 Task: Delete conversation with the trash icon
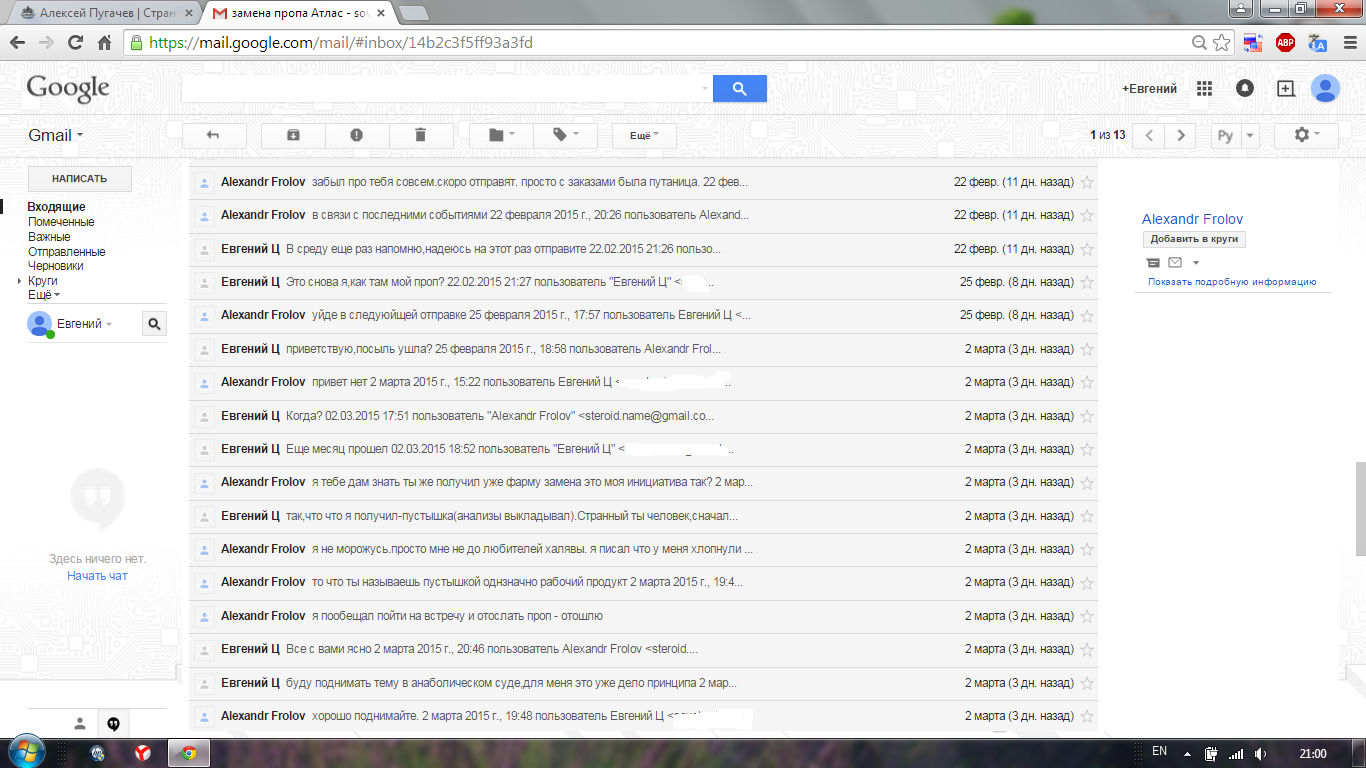420,136
